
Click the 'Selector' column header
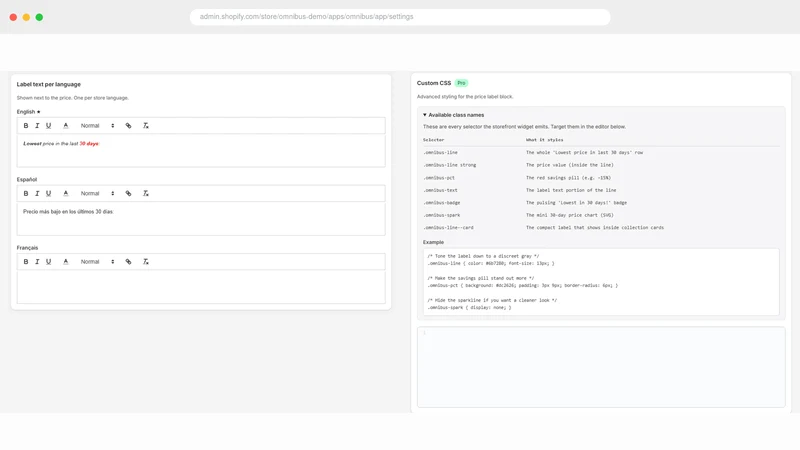pyautogui.click(x=434, y=140)
